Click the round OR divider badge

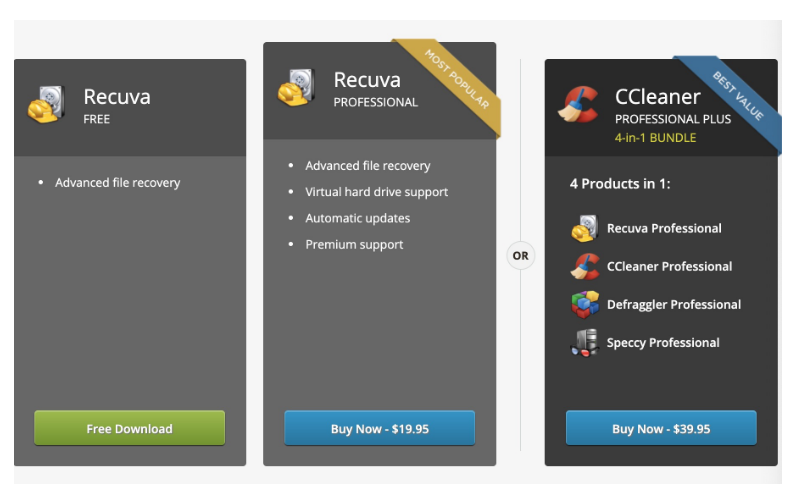pyautogui.click(x=521, y=256)
